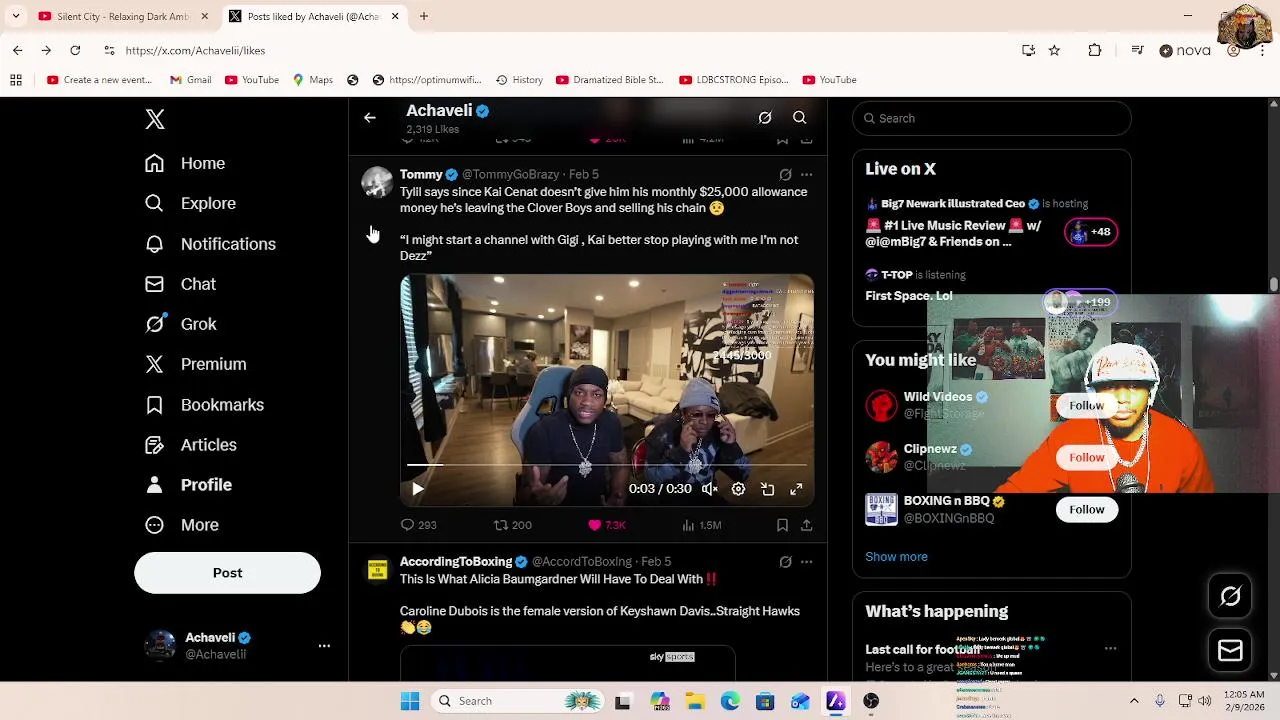Share Tommy's post

pyautogui.click(x=806, y=525)
